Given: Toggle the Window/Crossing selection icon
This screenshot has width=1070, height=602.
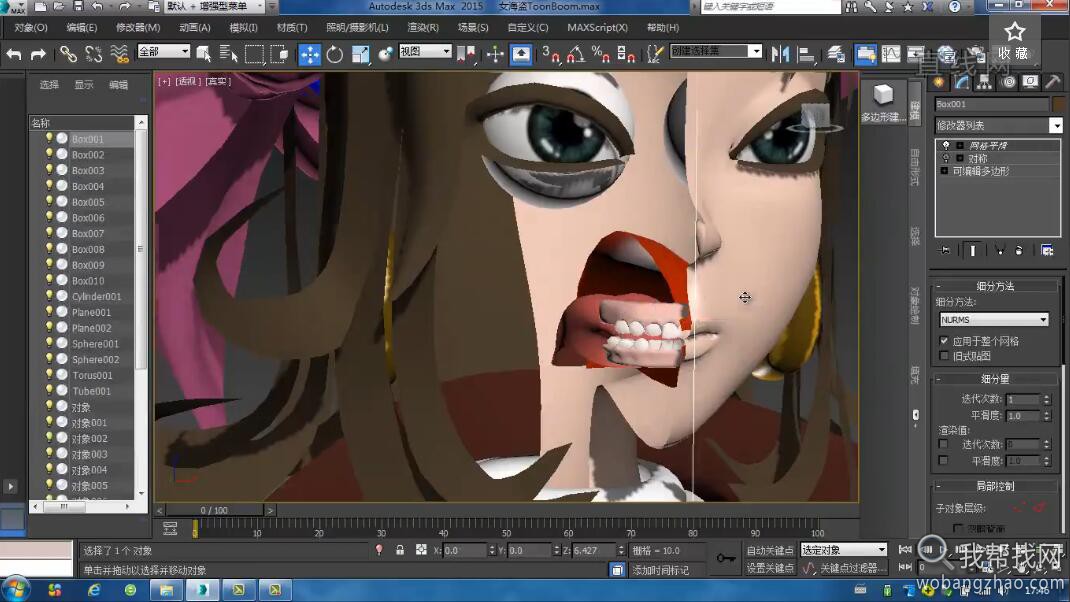Looking at the screenshot, I should (279, 54).
